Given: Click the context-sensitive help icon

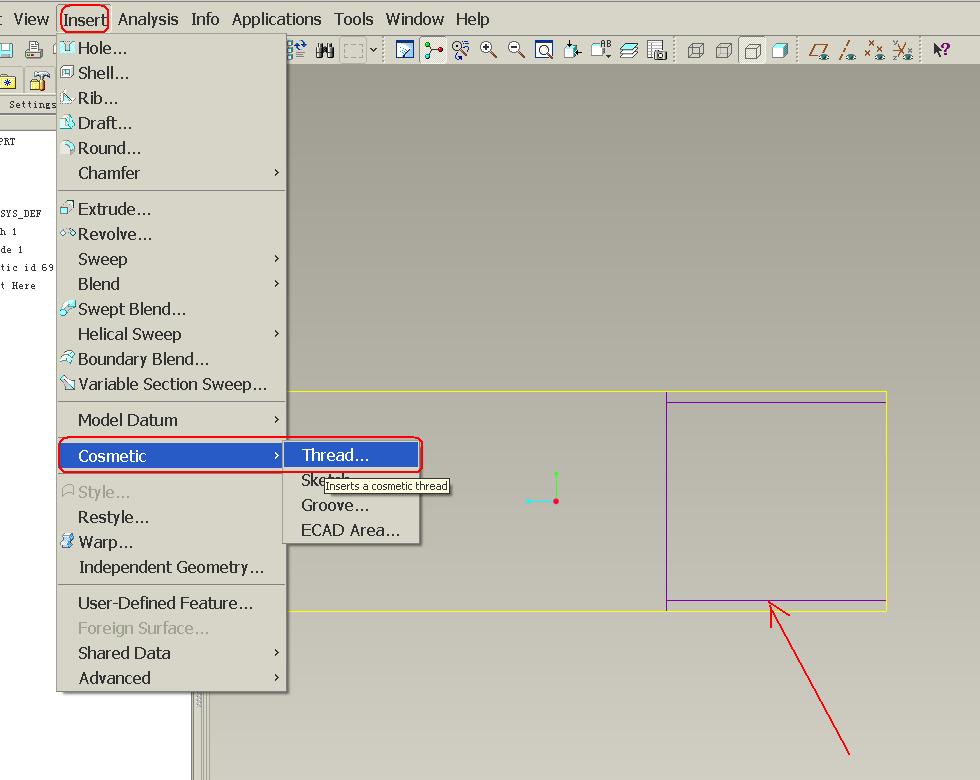Looking at the screenshot, I should [941, 50].
